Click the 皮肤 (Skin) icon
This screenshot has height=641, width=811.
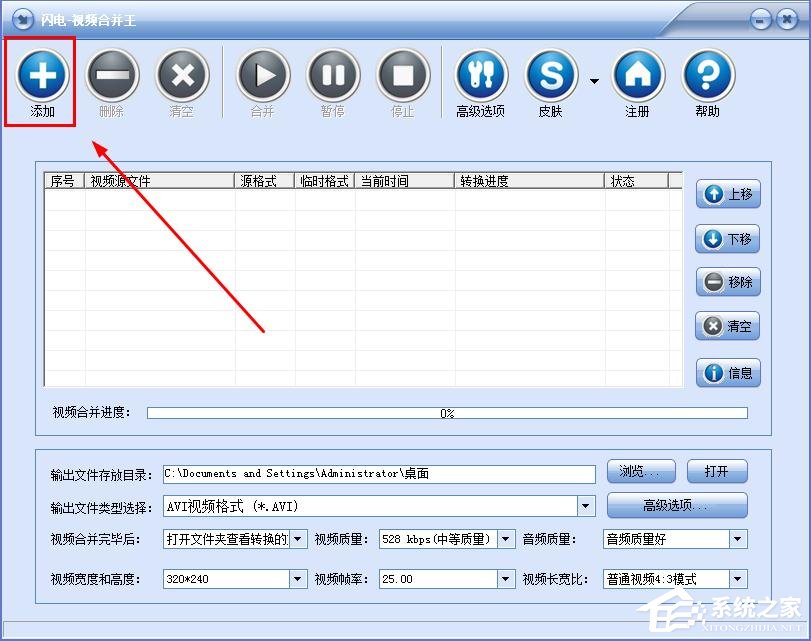(x=550, y=75)
